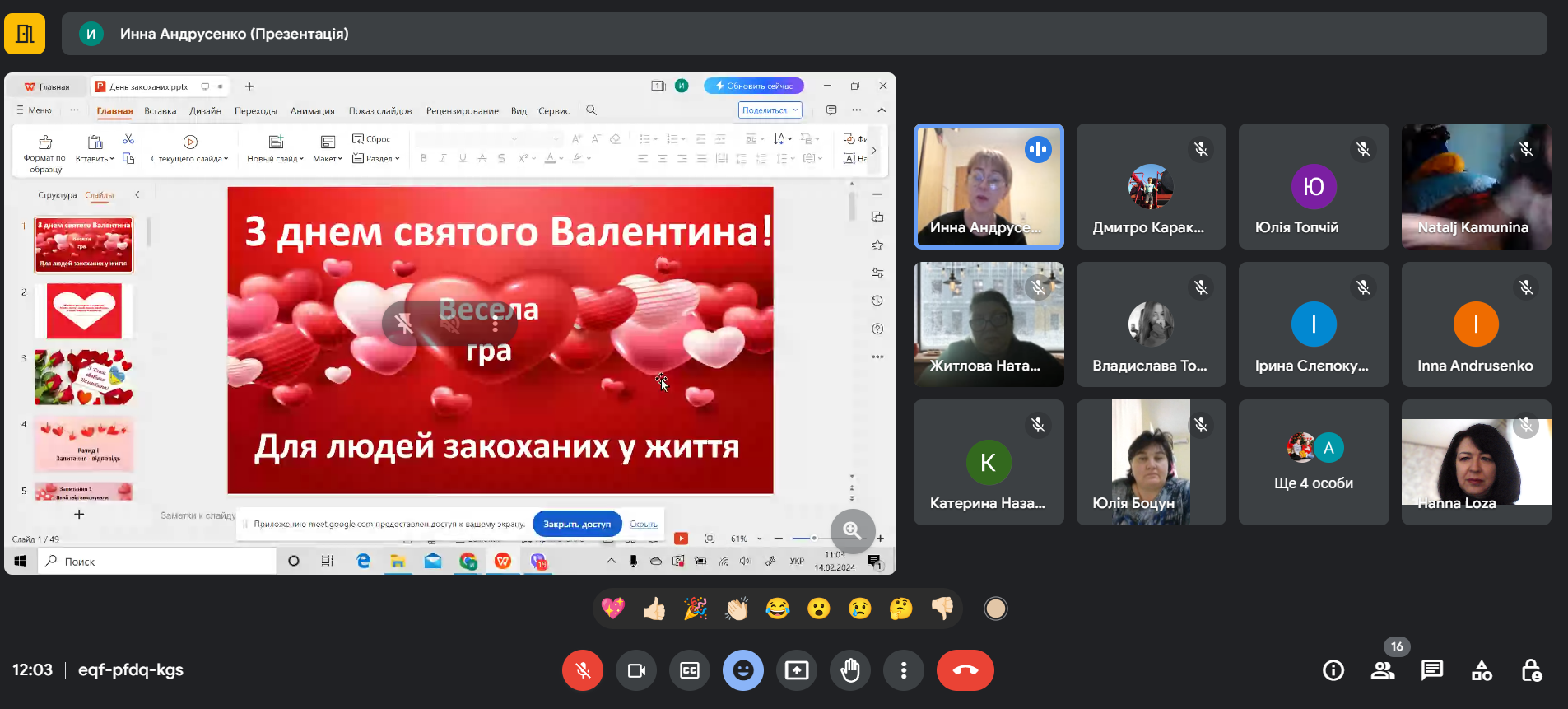The height and width of the screenshot is (709, 1568).
Task: Send the thumbs up reaction
Action: click(x=654, y=609)
